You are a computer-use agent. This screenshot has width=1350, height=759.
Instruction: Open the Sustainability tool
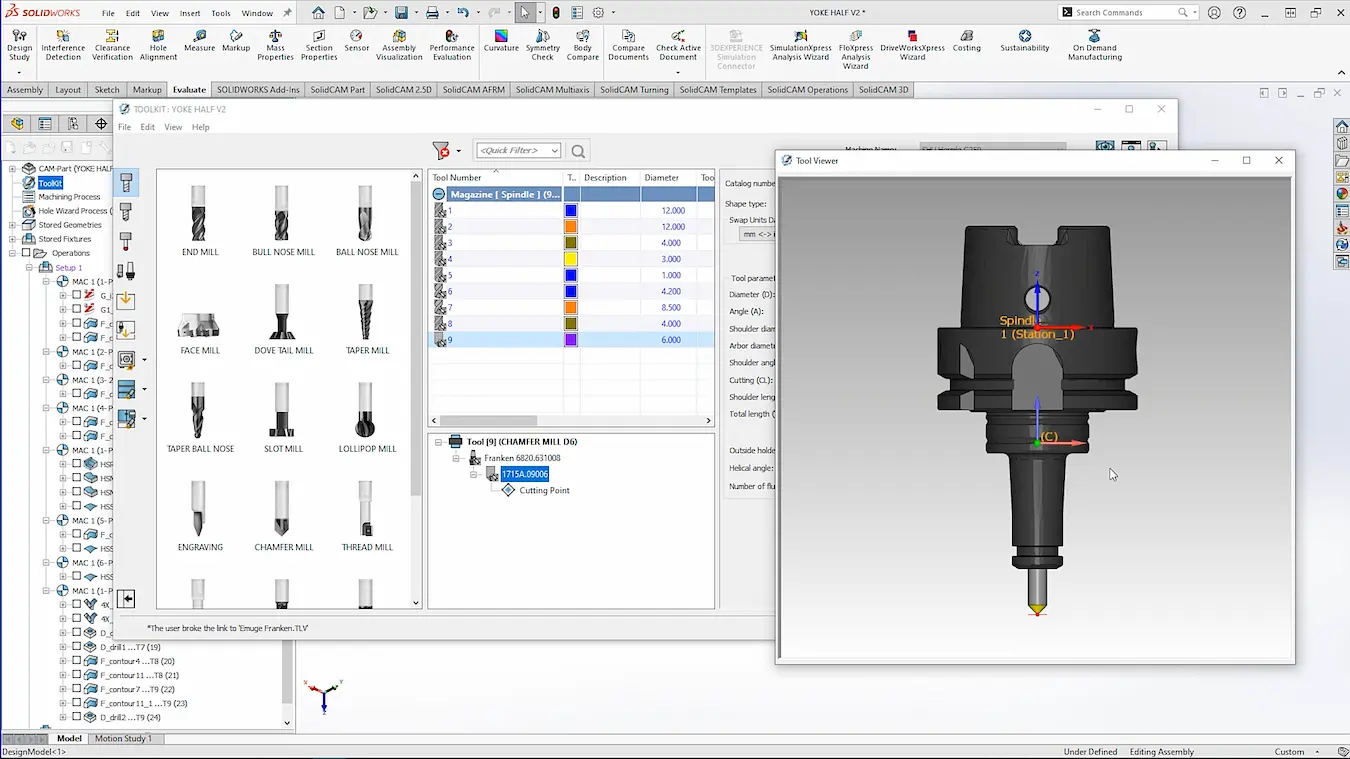coord(1024,46)
